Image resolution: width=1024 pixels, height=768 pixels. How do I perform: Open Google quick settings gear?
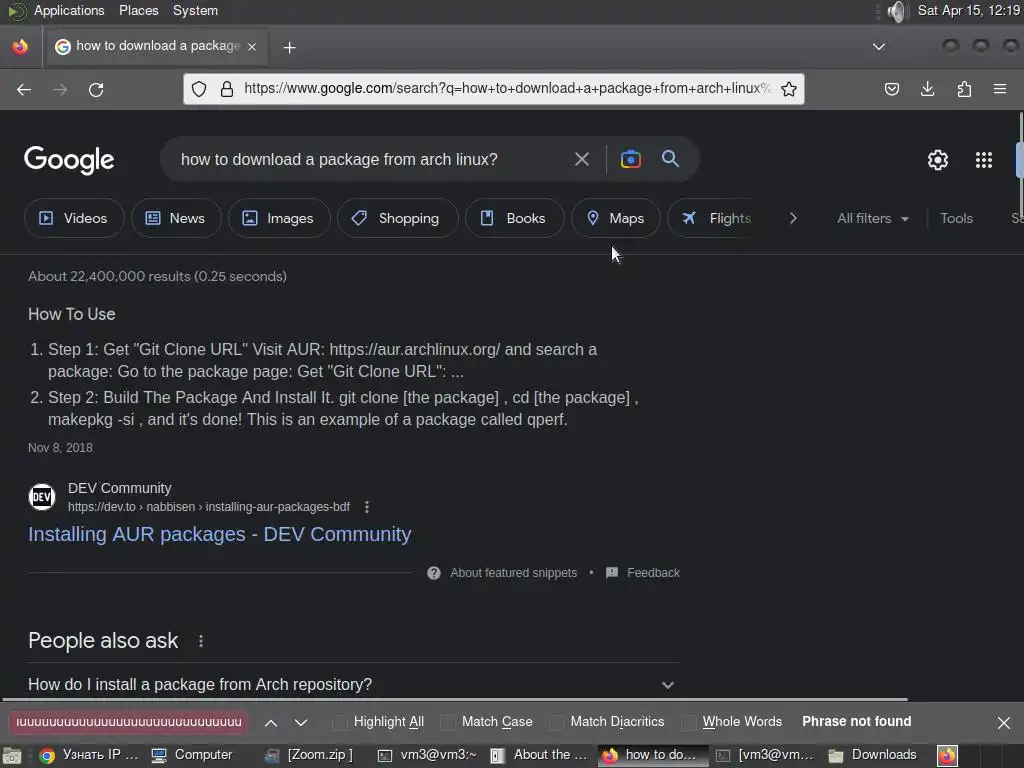[x=938, y=159]
